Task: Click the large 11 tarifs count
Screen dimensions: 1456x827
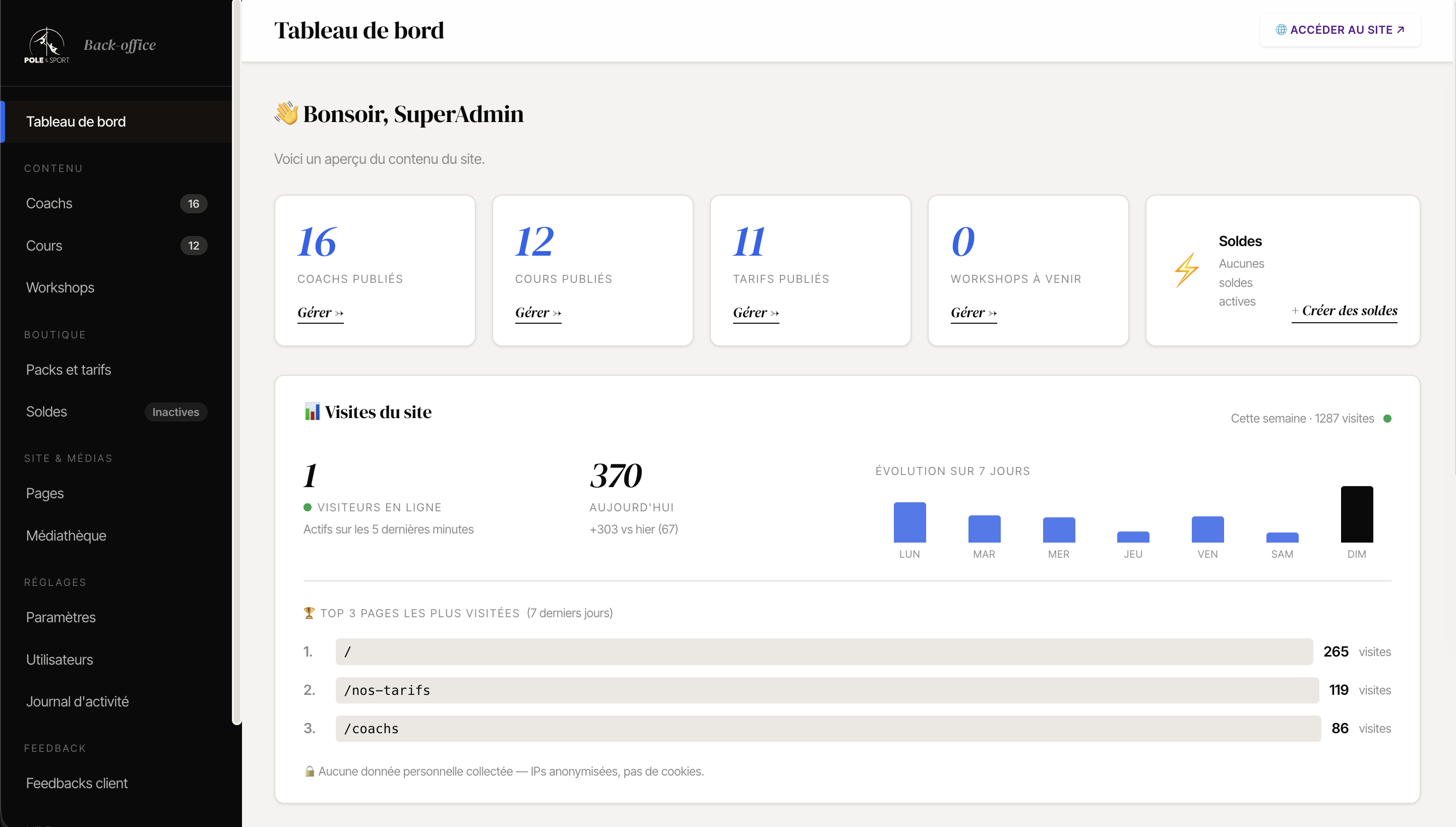Action: [x=749, y=242]
